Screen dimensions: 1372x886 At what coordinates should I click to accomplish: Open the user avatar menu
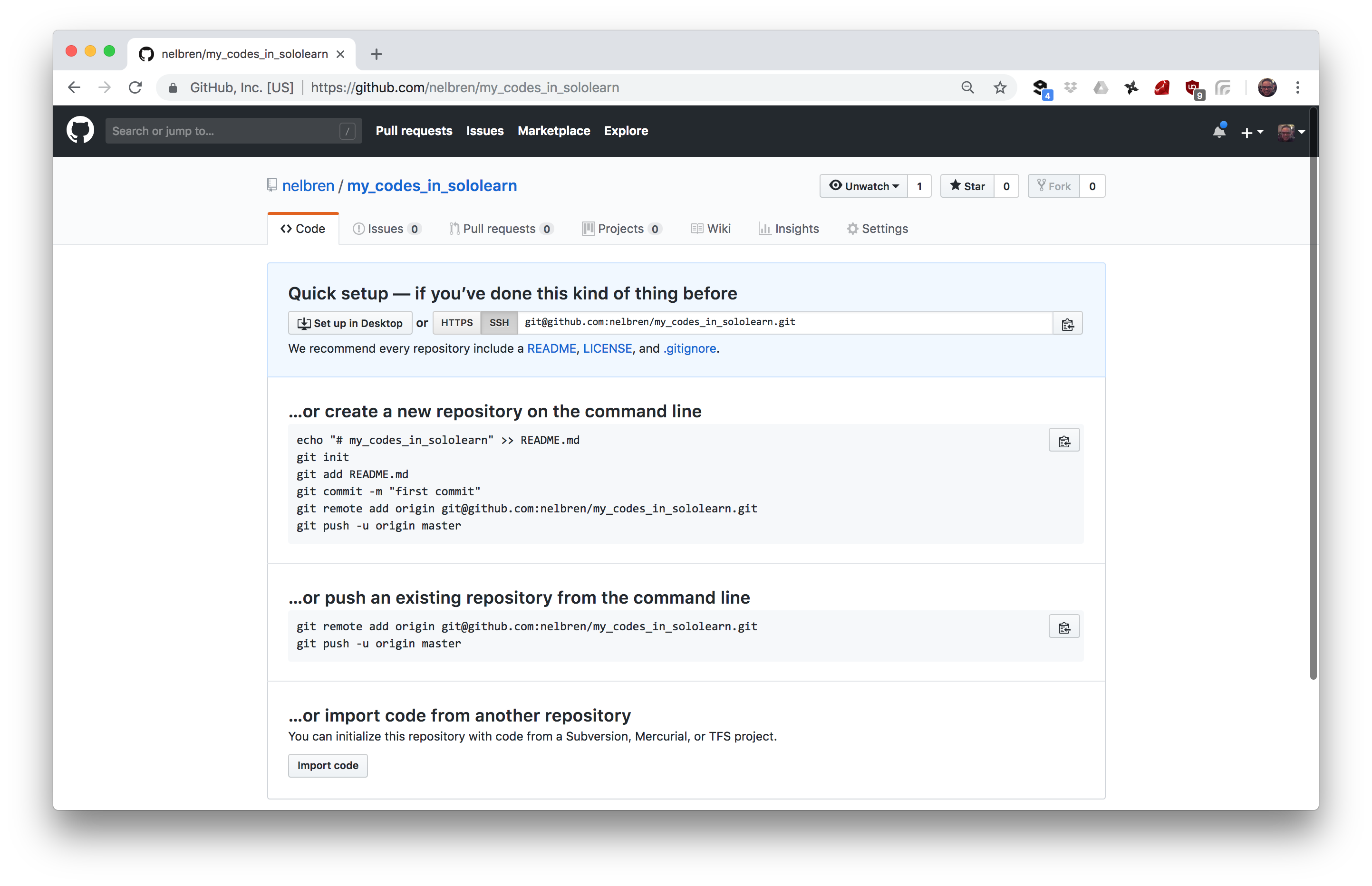[x=1290, y=132]
